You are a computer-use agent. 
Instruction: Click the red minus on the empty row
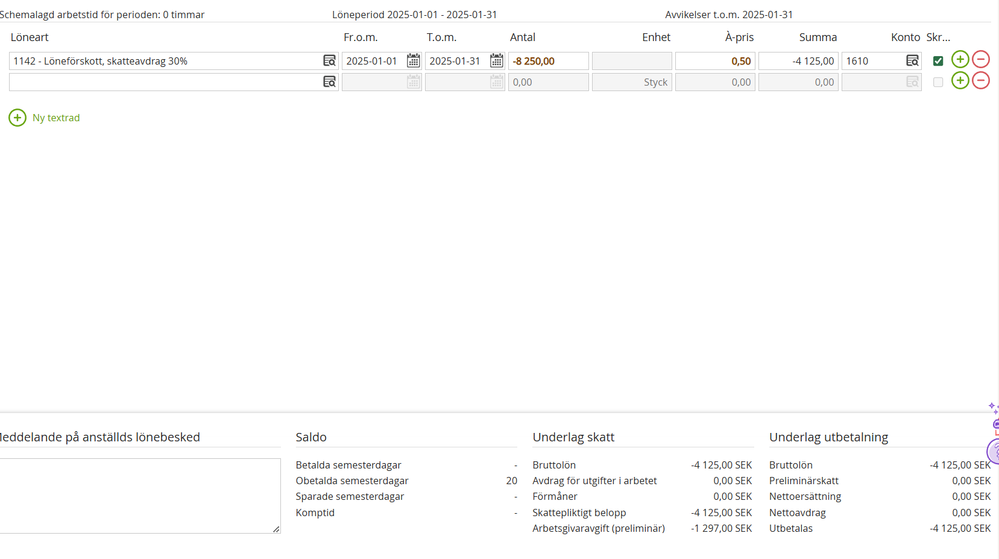pyautogui.click(x=981, y=81)
